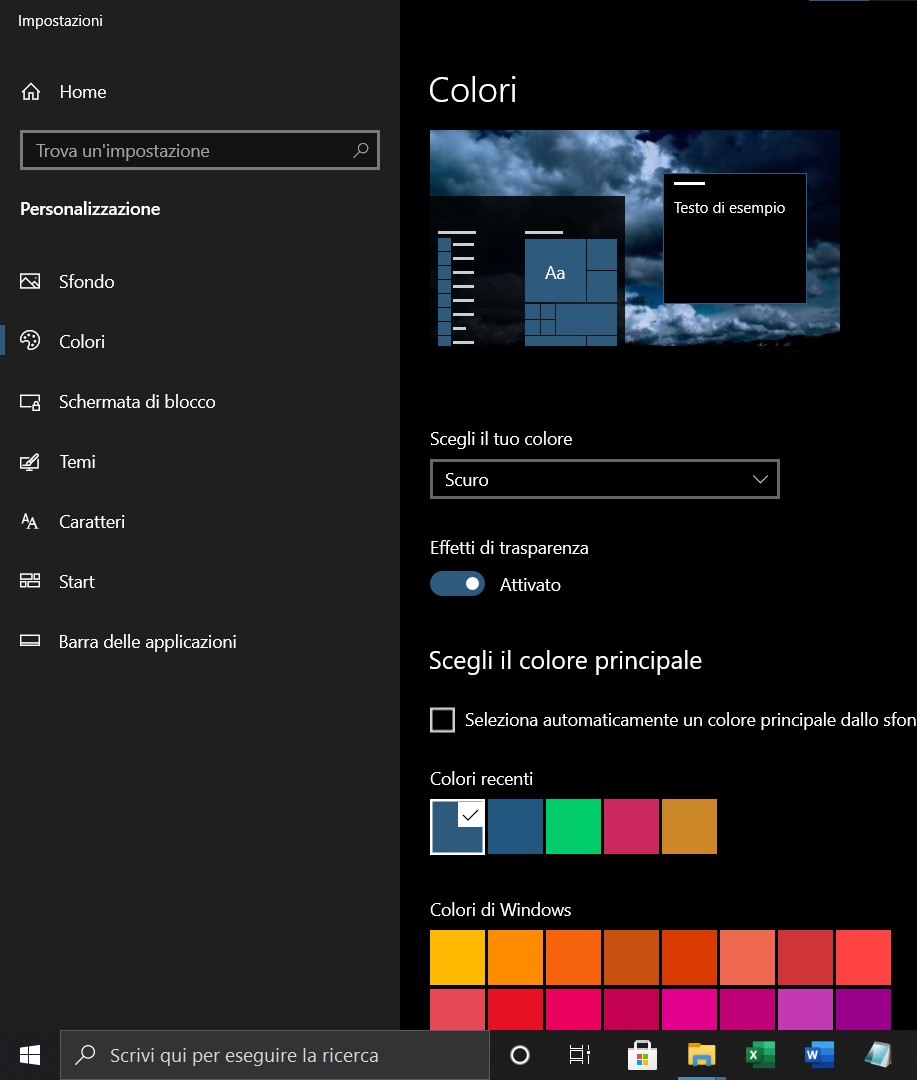Click the Temi brush icon
917x1080 pixels.
coord(30,461)
